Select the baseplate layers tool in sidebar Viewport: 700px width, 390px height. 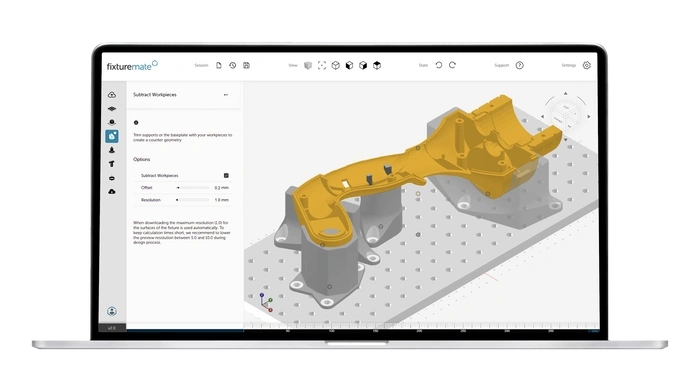[112, 108]
